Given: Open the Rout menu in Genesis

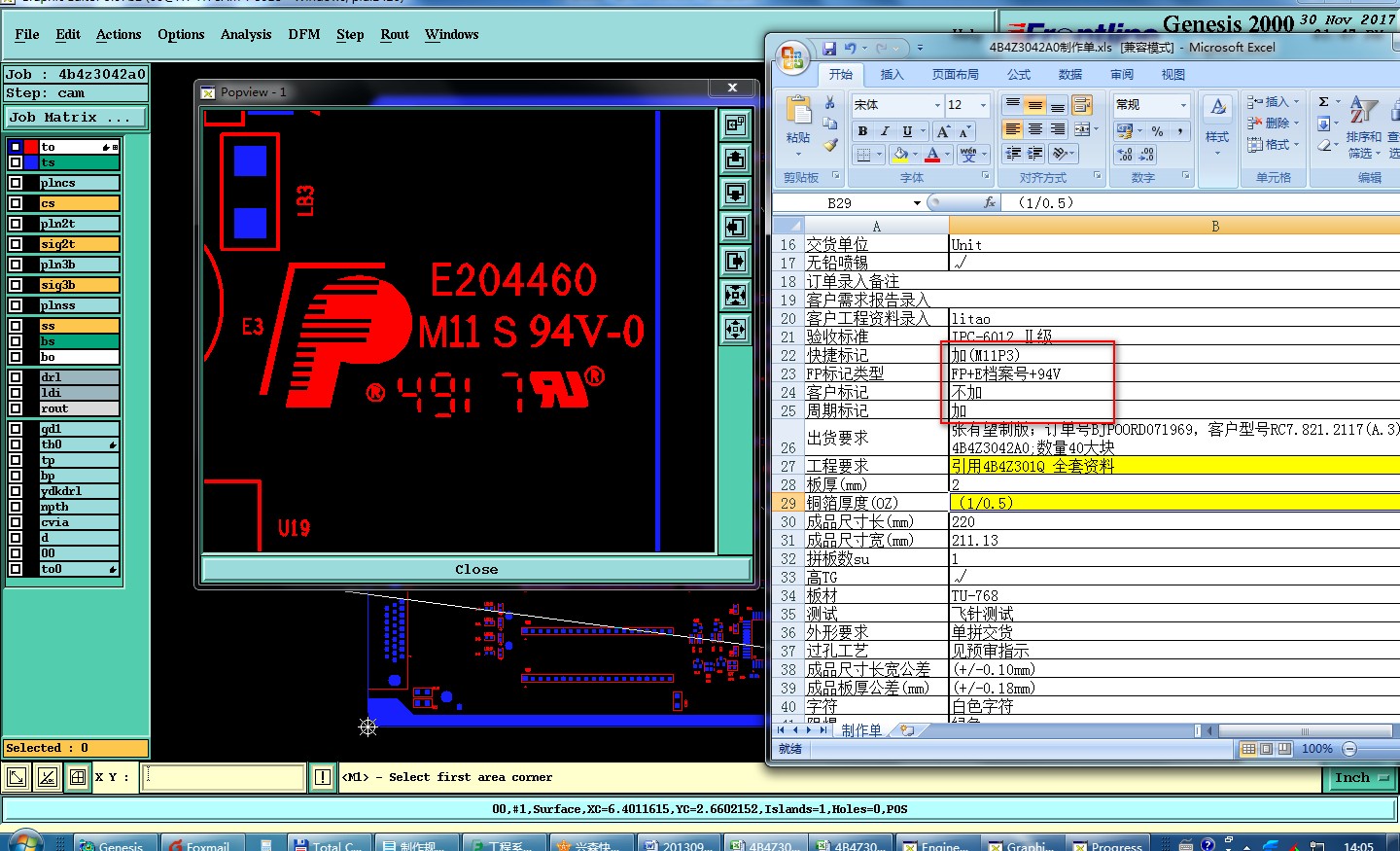Looking at the screenshot, I should (395, 34).
